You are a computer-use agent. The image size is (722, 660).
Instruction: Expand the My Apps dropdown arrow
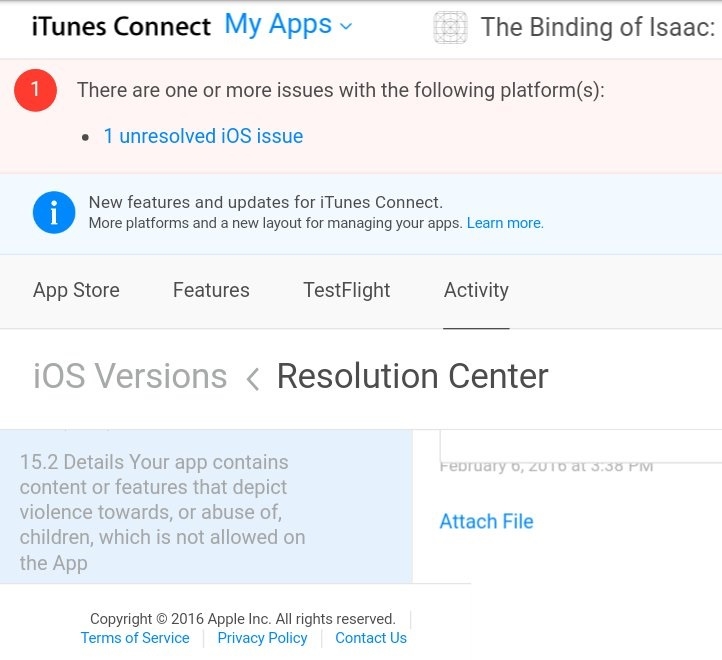[x=346, y=26]
